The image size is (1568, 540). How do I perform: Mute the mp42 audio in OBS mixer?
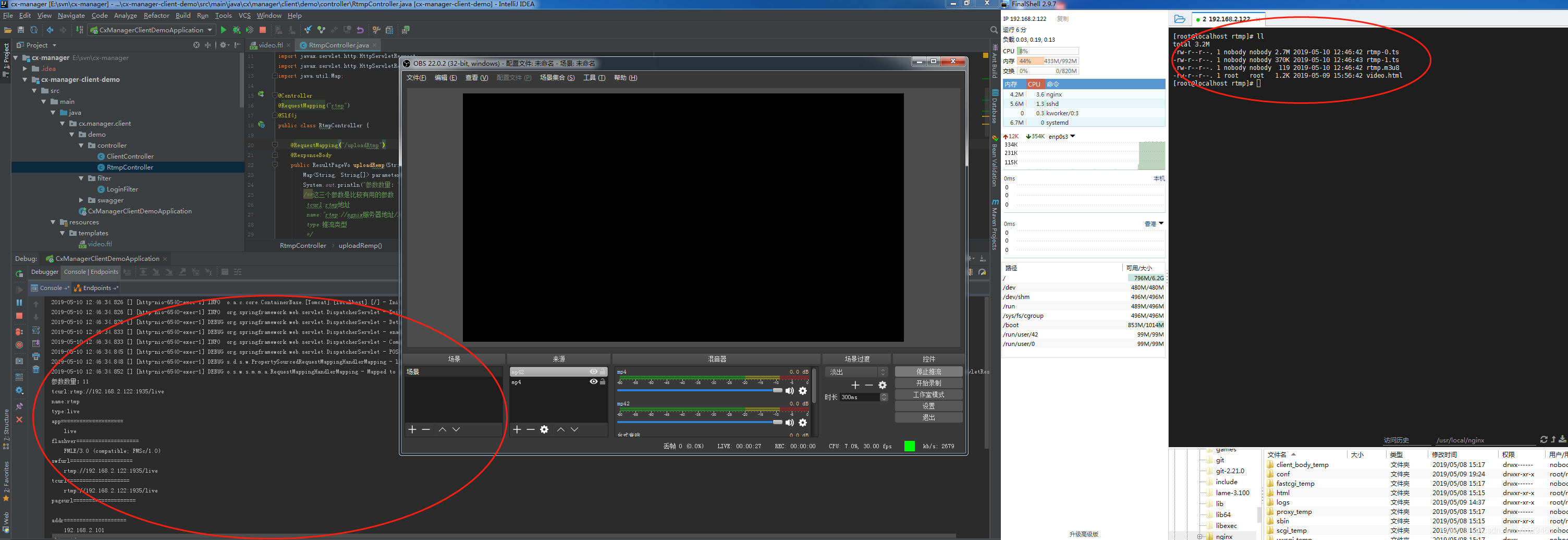790,423
